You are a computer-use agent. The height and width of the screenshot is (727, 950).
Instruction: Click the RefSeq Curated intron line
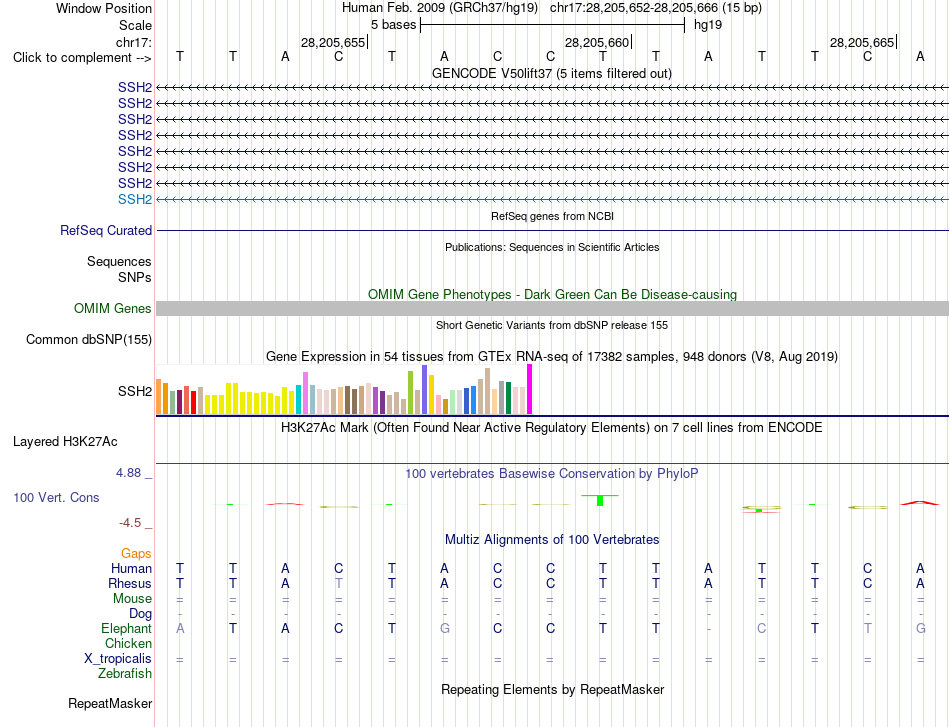click(x=552, y=230)
